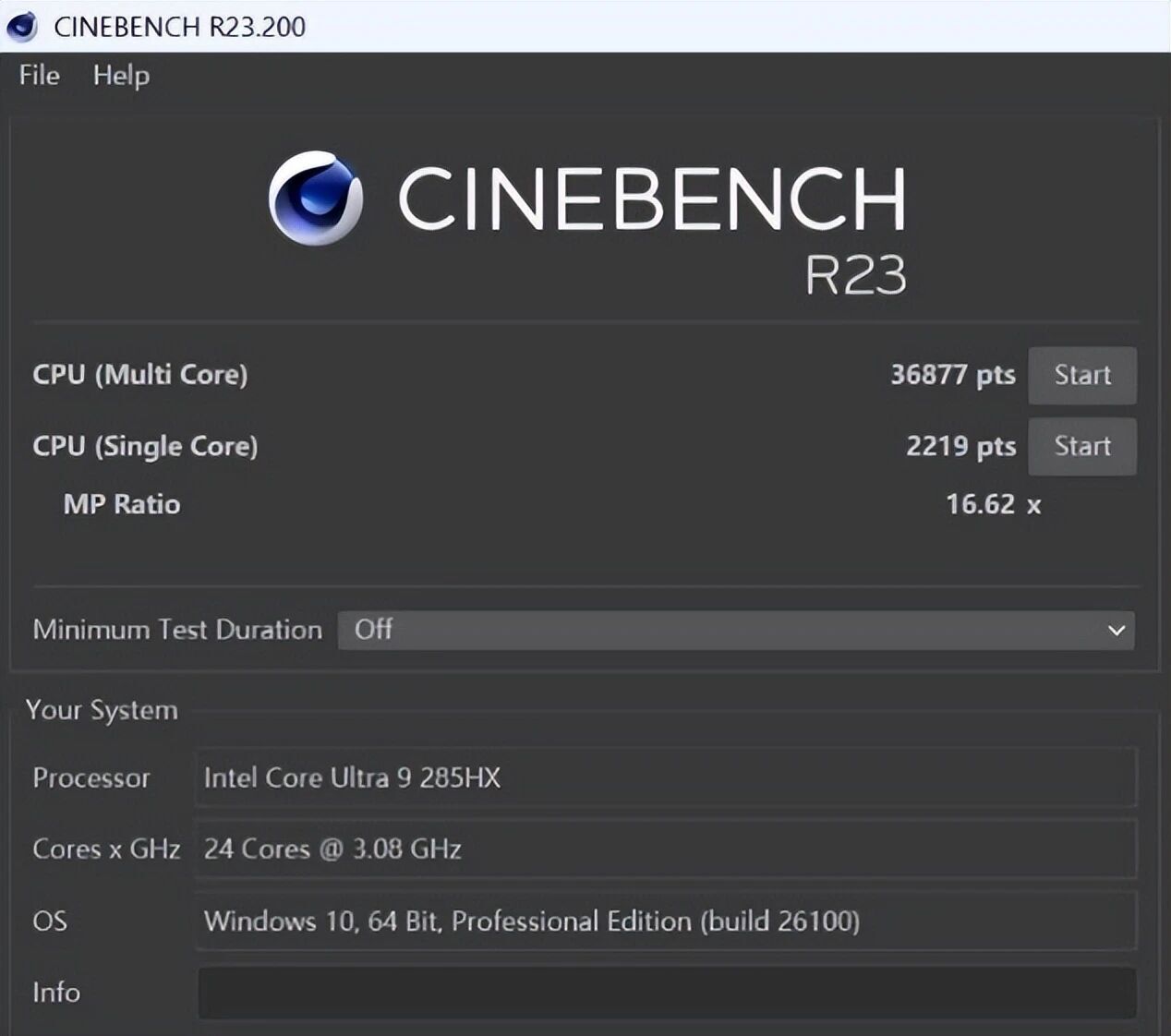This screenshot has width=1171, height=1036.
Task: Open the Minimum Test Duration dropdown
Action: [735, 630]
